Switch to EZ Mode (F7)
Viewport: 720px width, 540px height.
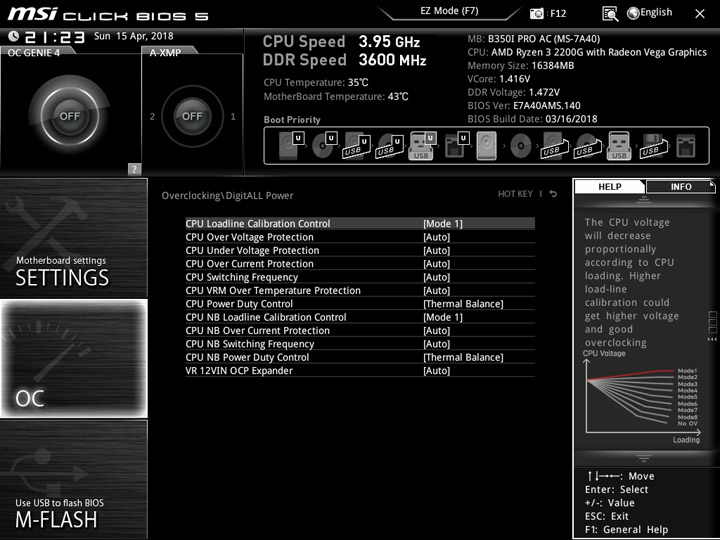449,11
